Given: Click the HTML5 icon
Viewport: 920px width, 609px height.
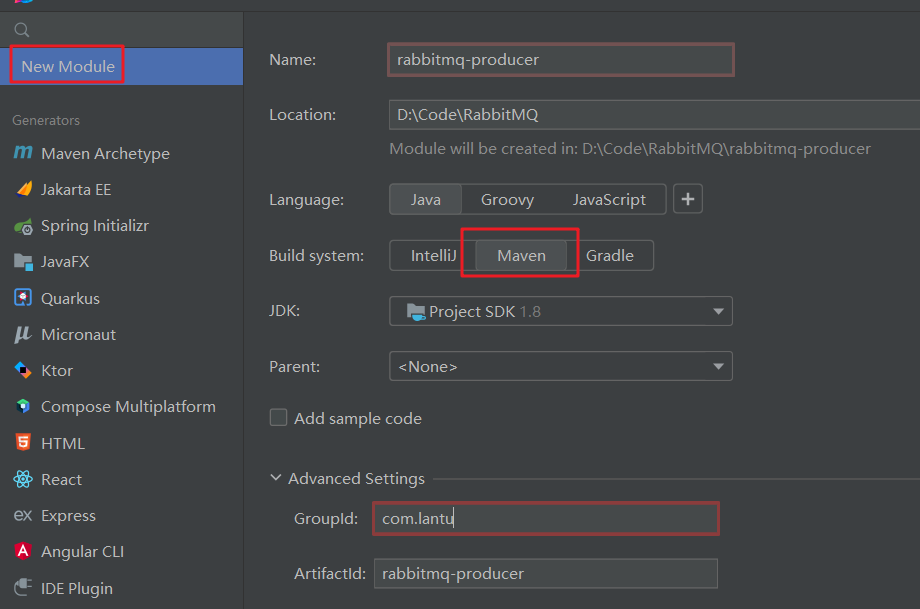Looking at the screenshot, I should click(23, 442).
